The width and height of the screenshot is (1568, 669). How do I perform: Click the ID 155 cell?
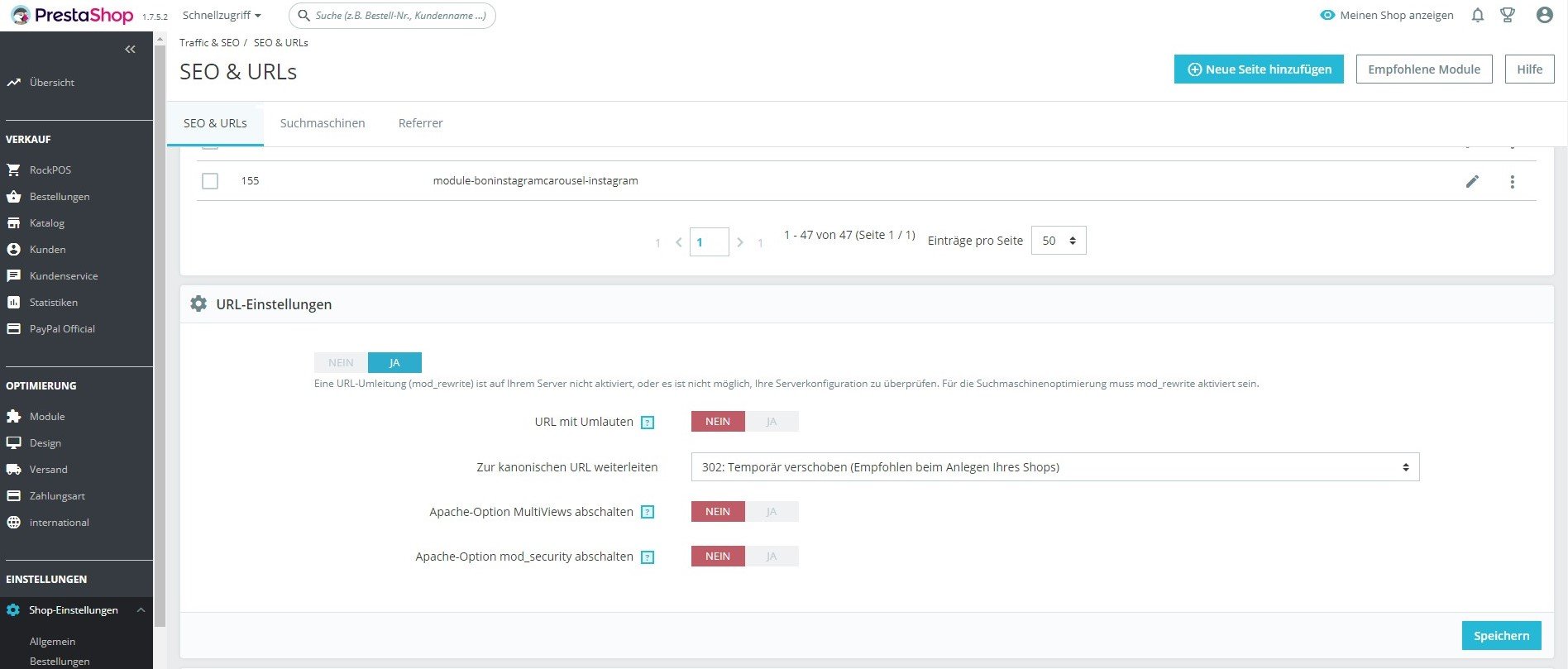[250, 181]
